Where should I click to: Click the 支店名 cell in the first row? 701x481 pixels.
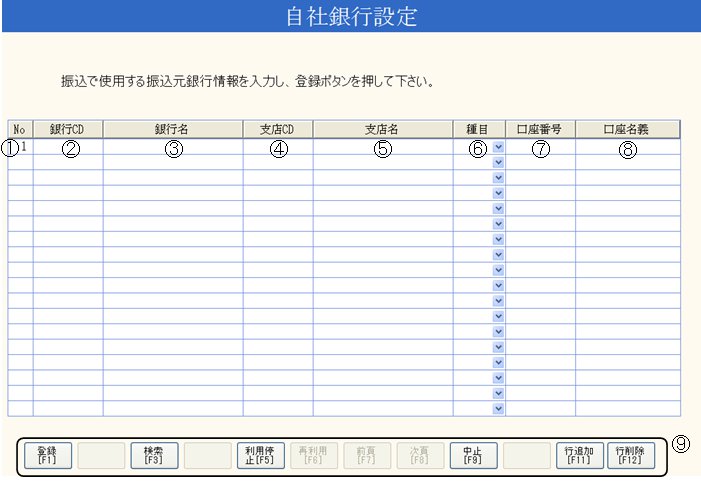382,147
